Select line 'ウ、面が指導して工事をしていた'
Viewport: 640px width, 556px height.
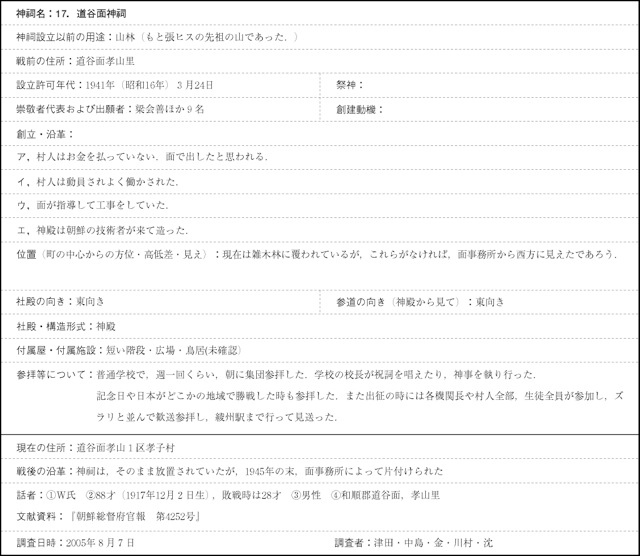tap(92, 205)
